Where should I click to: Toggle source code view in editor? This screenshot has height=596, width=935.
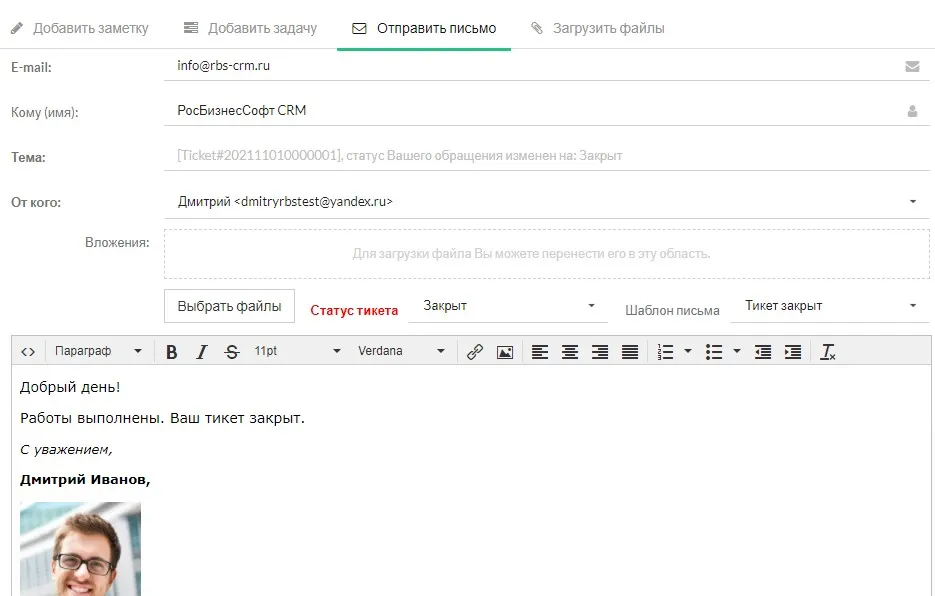28,352
